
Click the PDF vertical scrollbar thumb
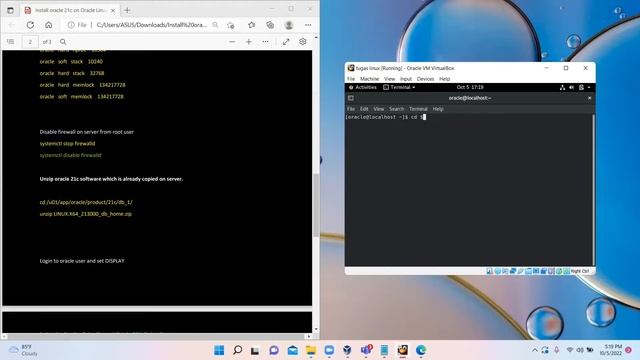316,204
